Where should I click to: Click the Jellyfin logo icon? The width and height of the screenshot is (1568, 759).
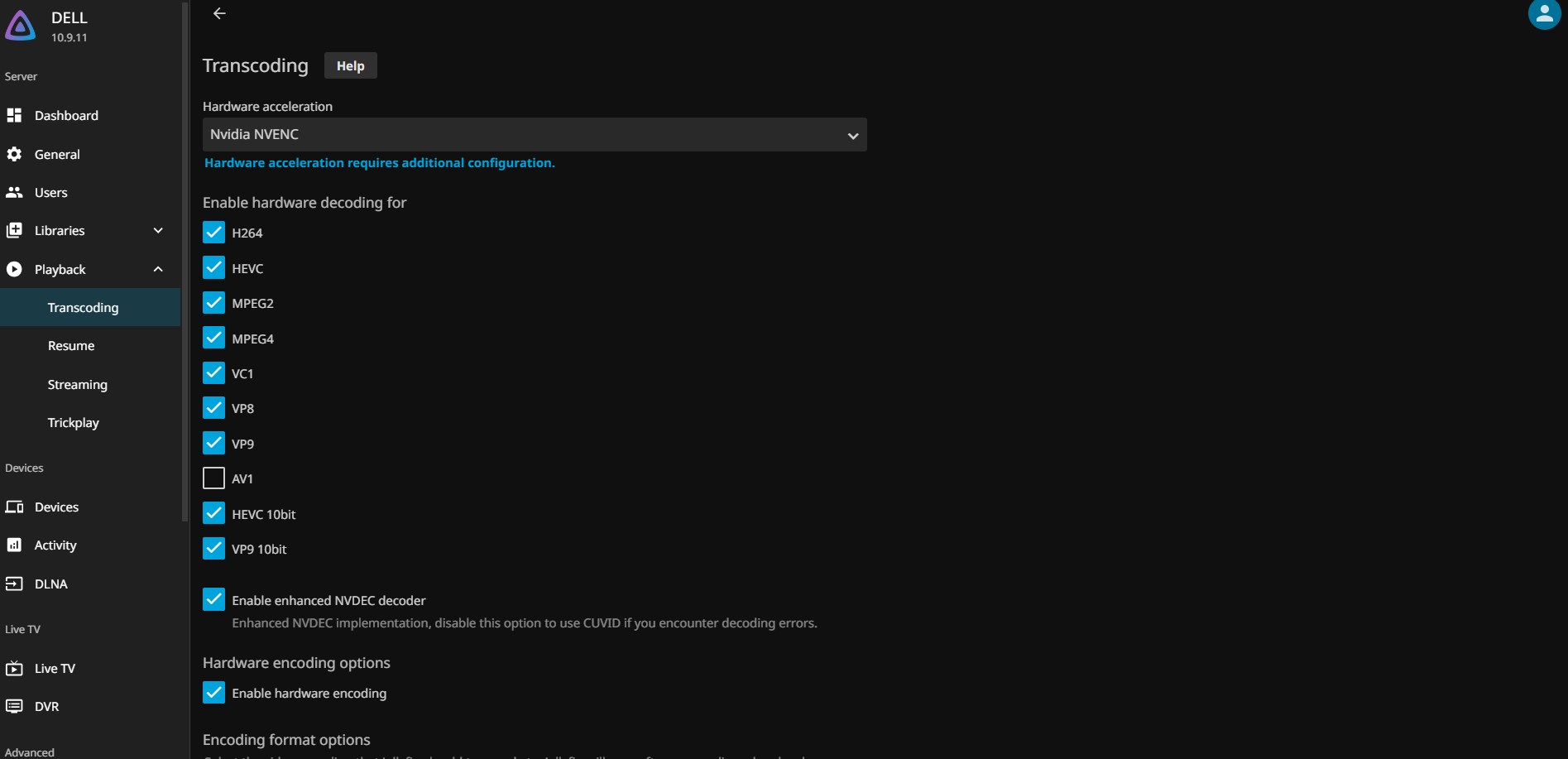pyautogui.click(x=21, y=26)
